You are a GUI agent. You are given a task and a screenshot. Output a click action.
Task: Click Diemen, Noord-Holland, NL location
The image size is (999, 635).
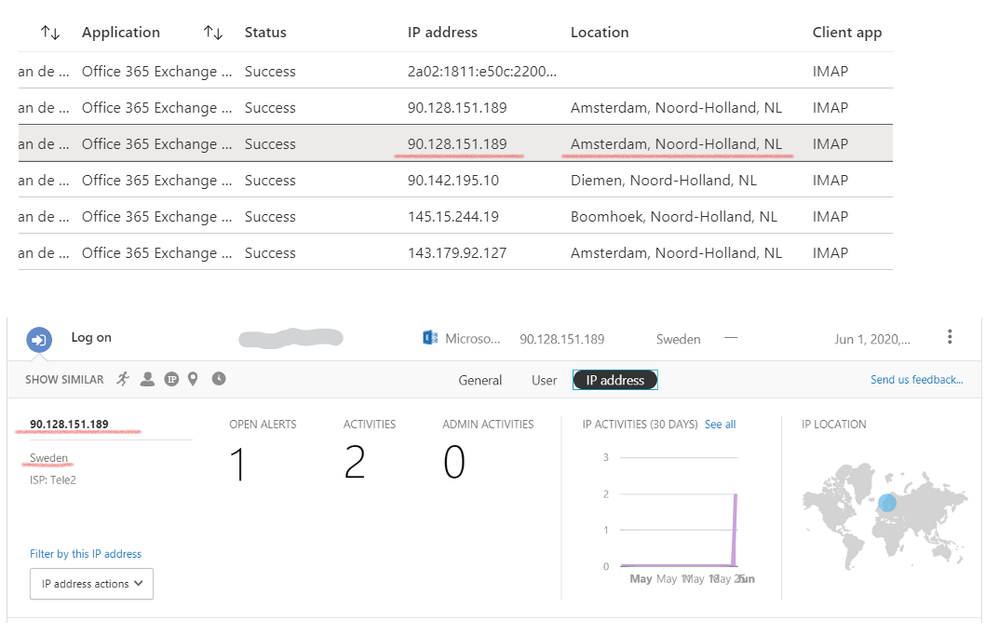tap(663, 180)
